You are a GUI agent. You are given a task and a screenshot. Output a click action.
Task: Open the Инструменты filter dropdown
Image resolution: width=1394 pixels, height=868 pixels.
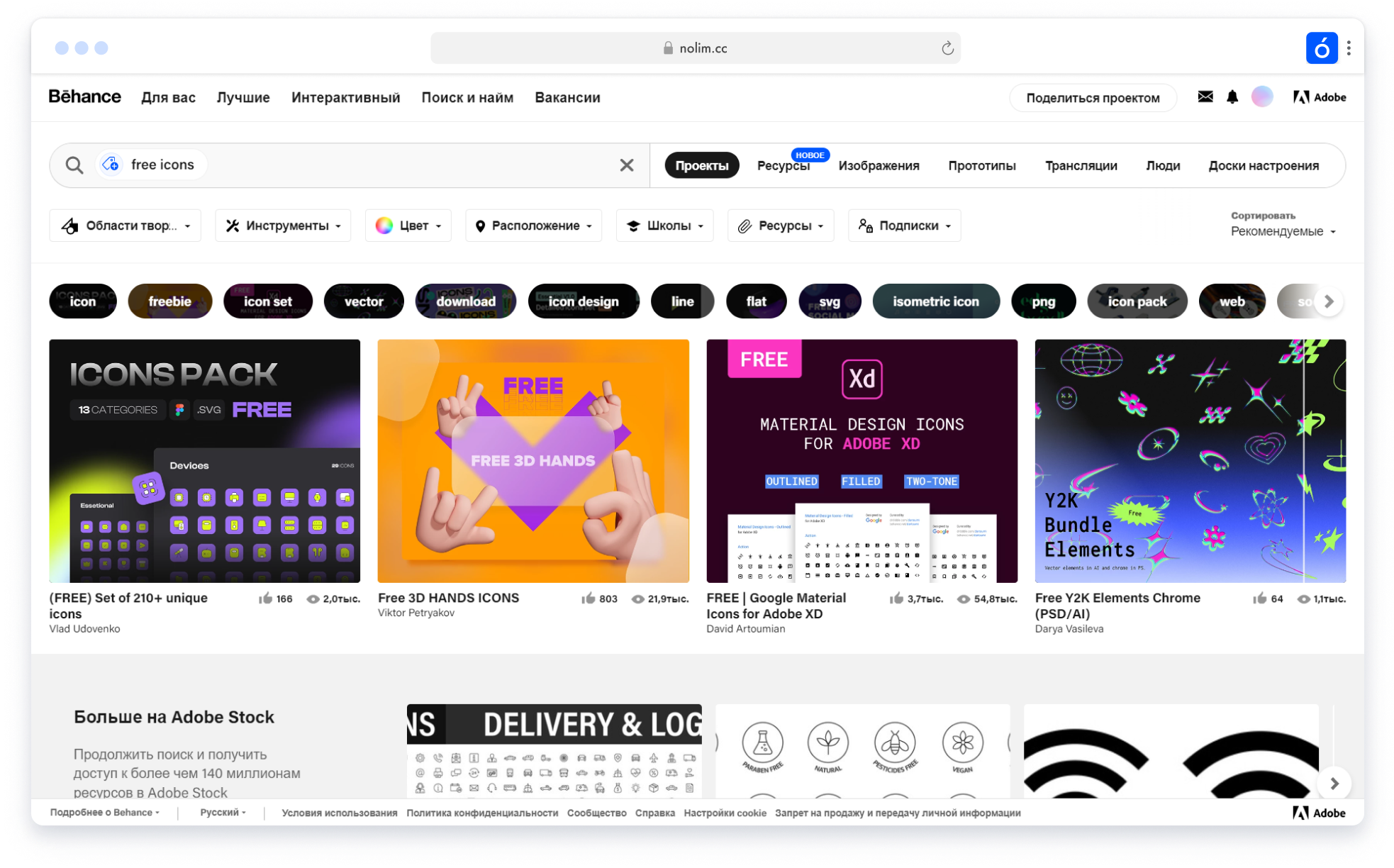click(x=283, y=226)
